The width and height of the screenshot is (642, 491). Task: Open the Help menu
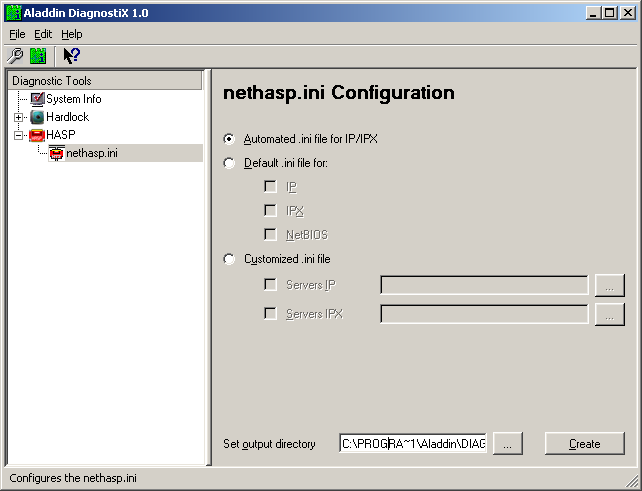tap(72, 34)
